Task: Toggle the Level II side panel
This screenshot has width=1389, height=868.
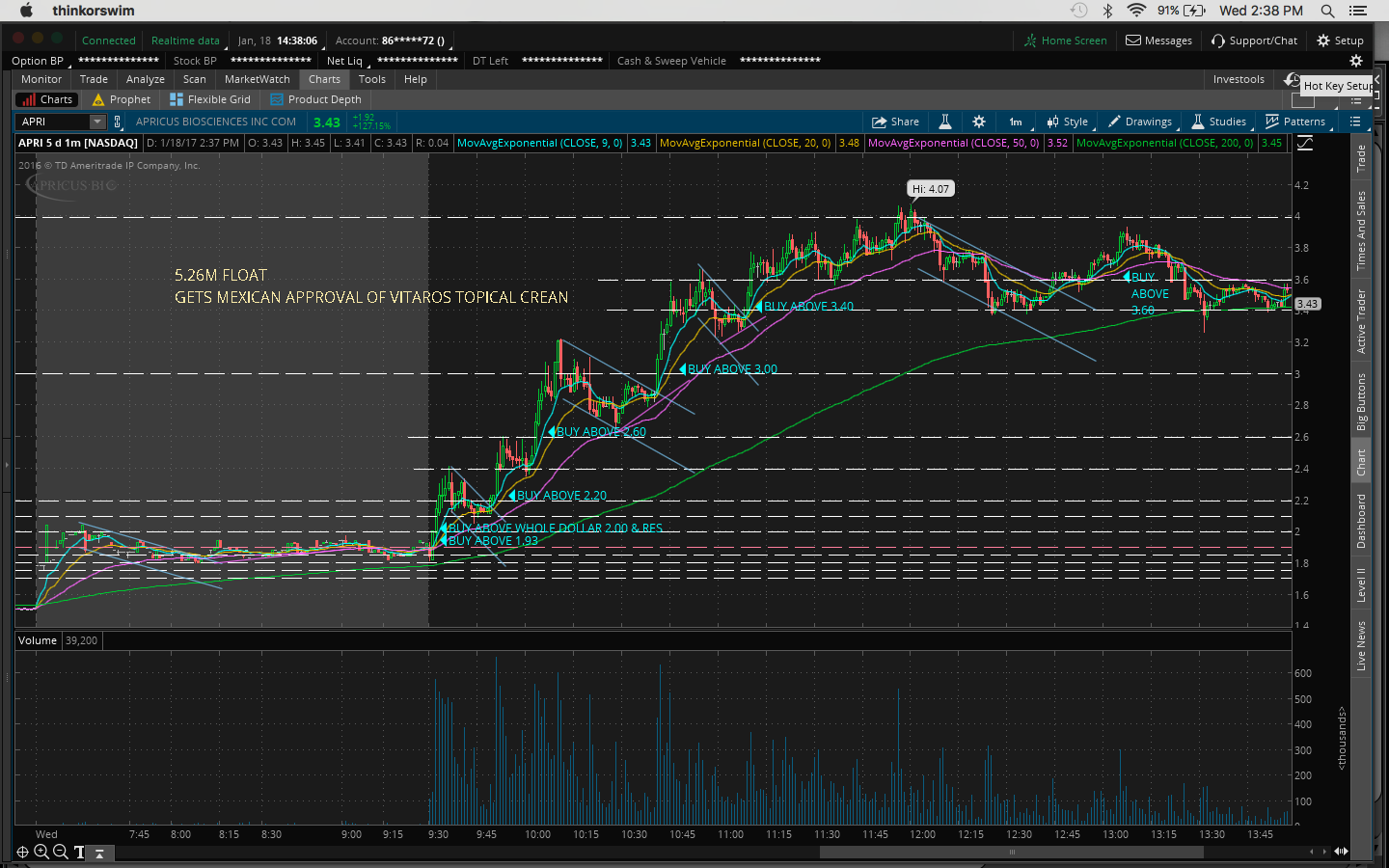Action: click(x=1361, y=584)
